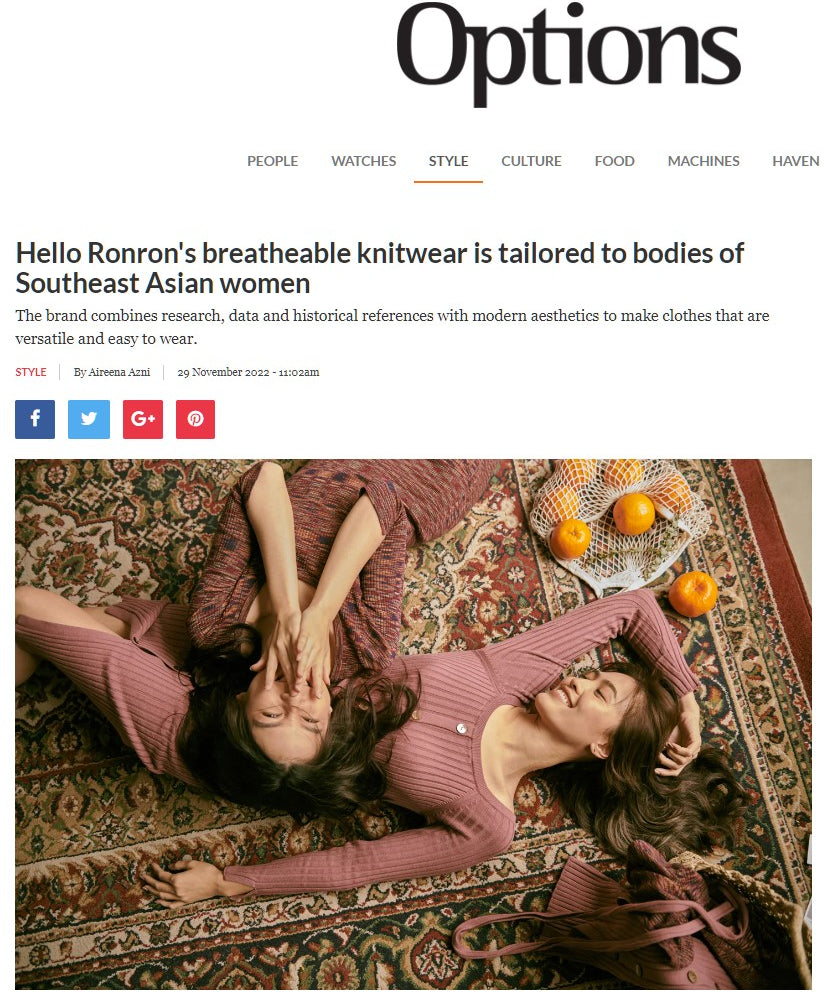
Task: Go to the HAVEN section
Action: coord(795,161)
